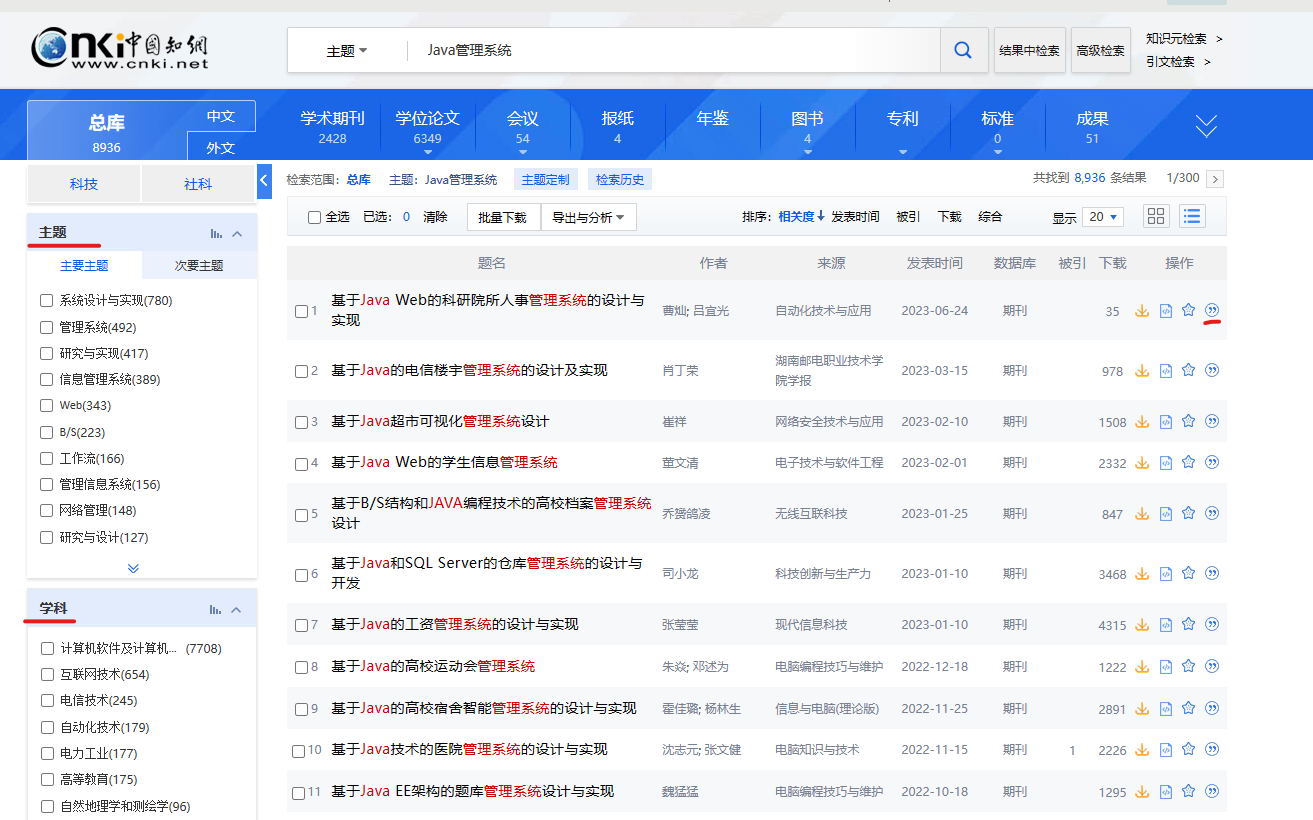Select the 外文 language tab
Screen dimensions: 1313x820
click(x=221, y=147)
